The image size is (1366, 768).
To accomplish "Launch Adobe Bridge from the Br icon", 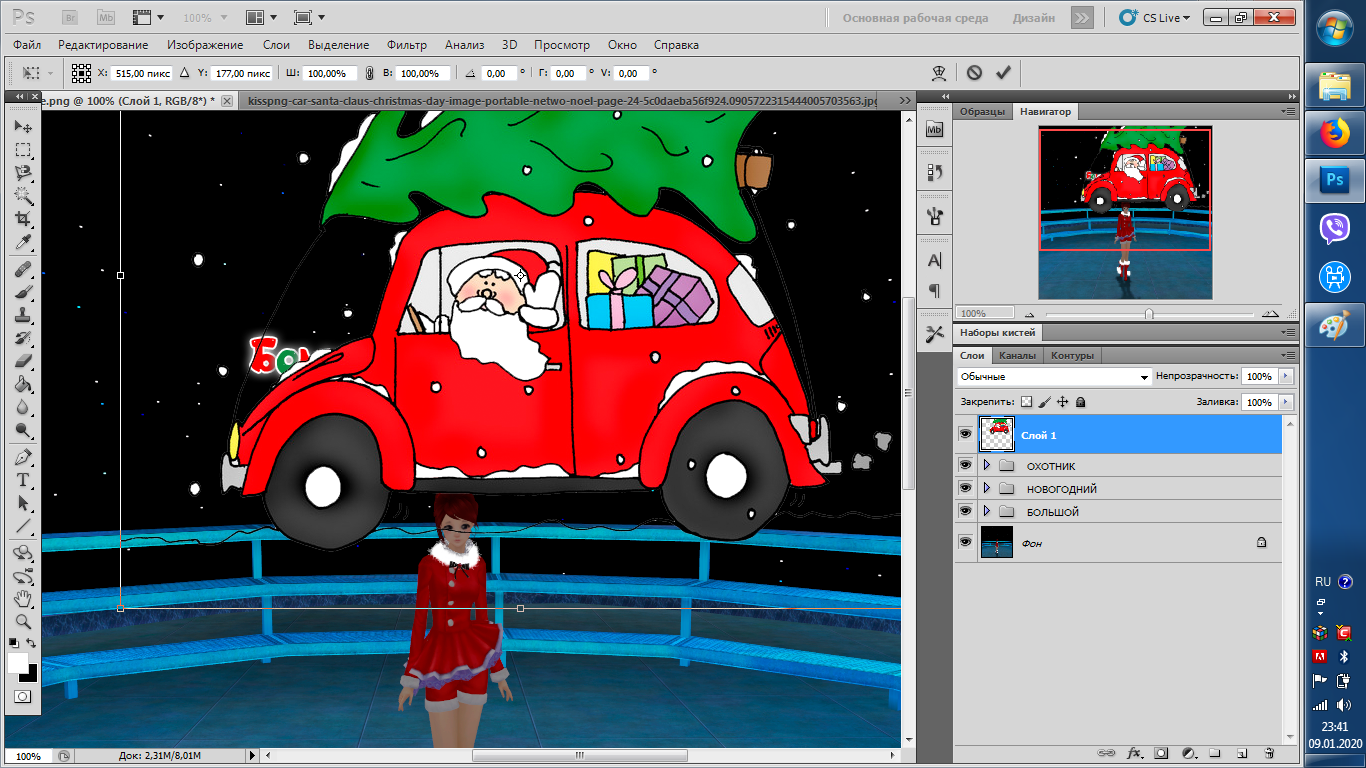I will 70,17.
